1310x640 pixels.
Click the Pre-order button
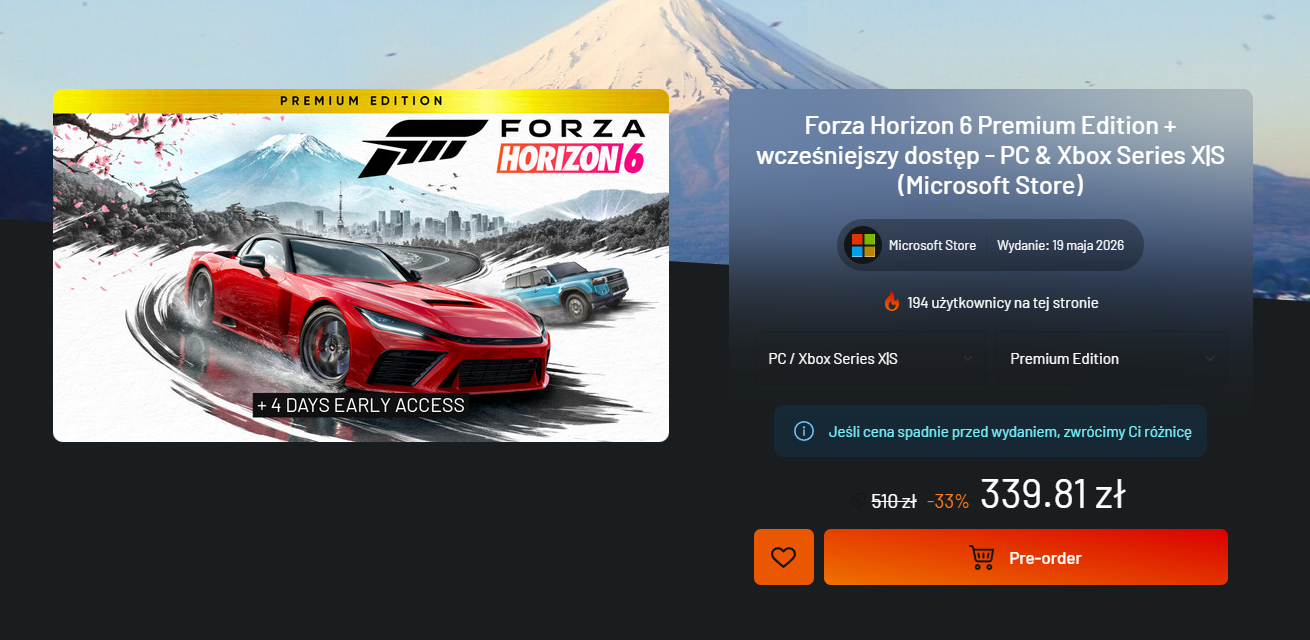point(1026,557)
